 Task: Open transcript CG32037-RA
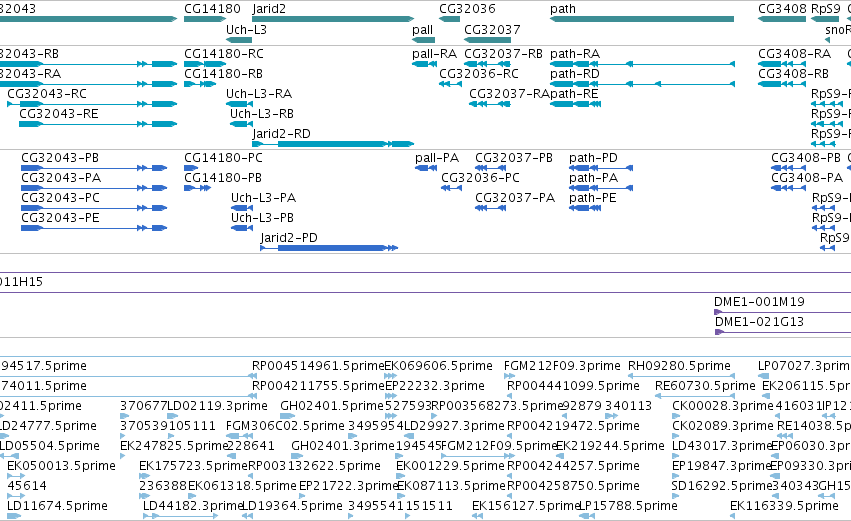490,104
